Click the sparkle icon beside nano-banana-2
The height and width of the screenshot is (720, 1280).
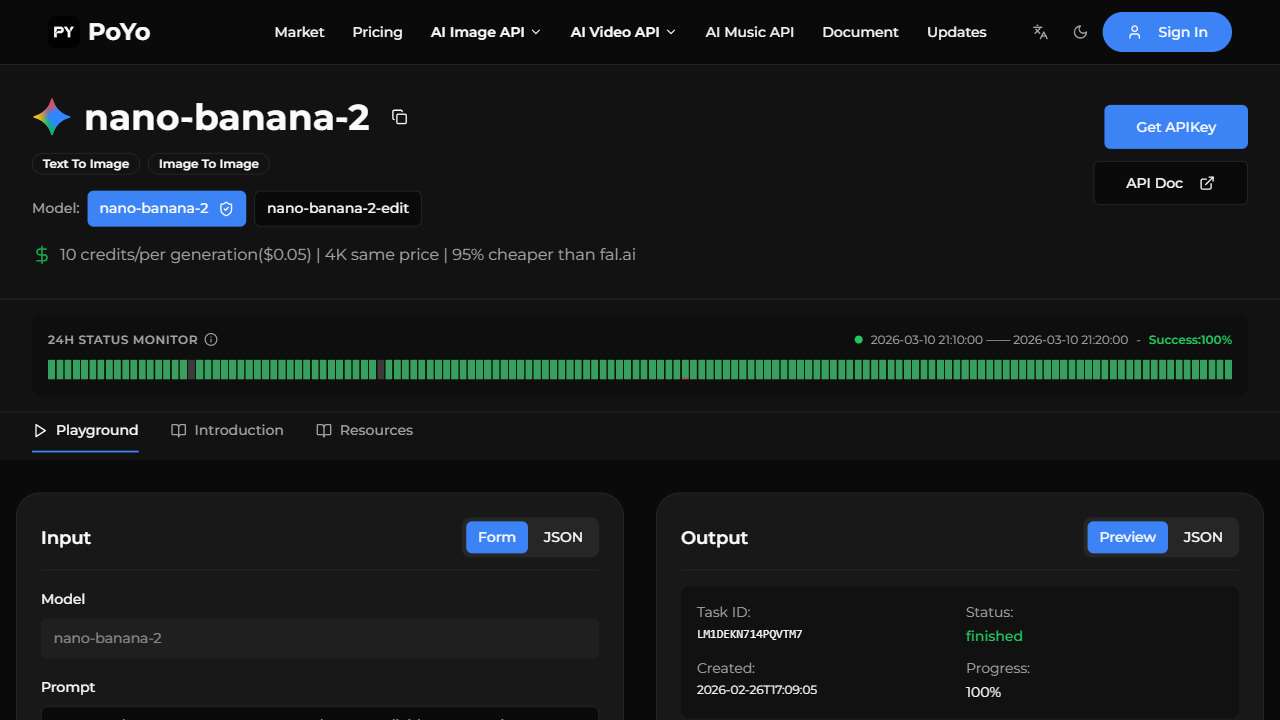click(x=50, y=116)
